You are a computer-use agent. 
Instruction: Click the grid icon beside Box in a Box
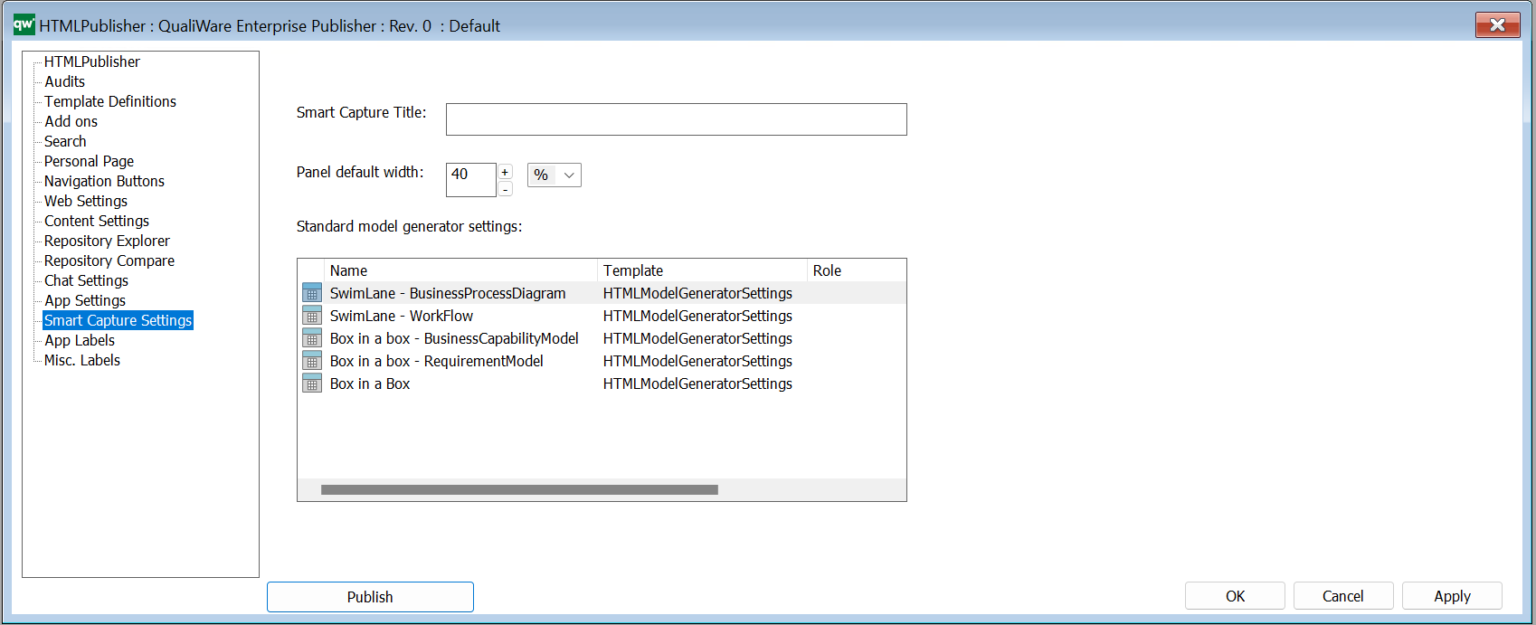coord(311,384)
